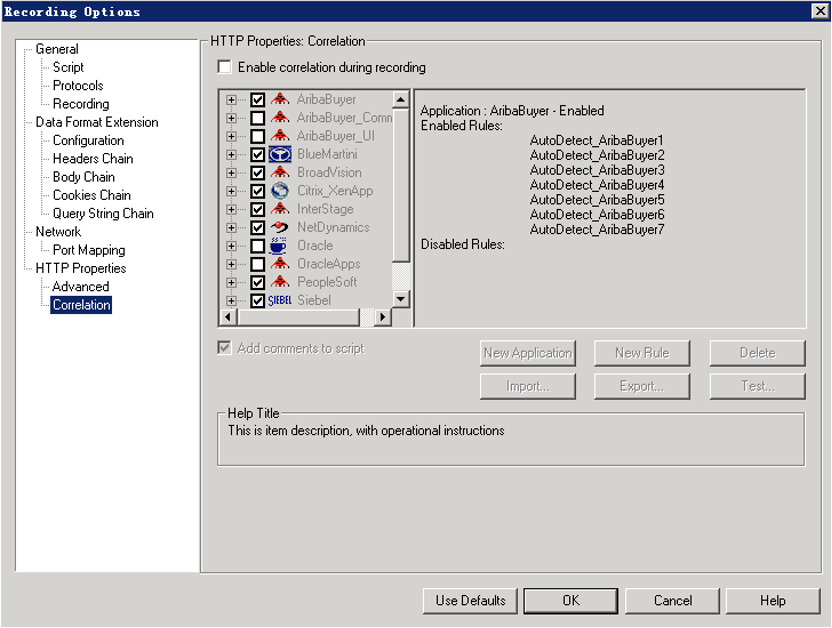The width and height of the screenshot is (832, 628).
Task: Click application list scroll right arrow
Action: tap(383, 317)
